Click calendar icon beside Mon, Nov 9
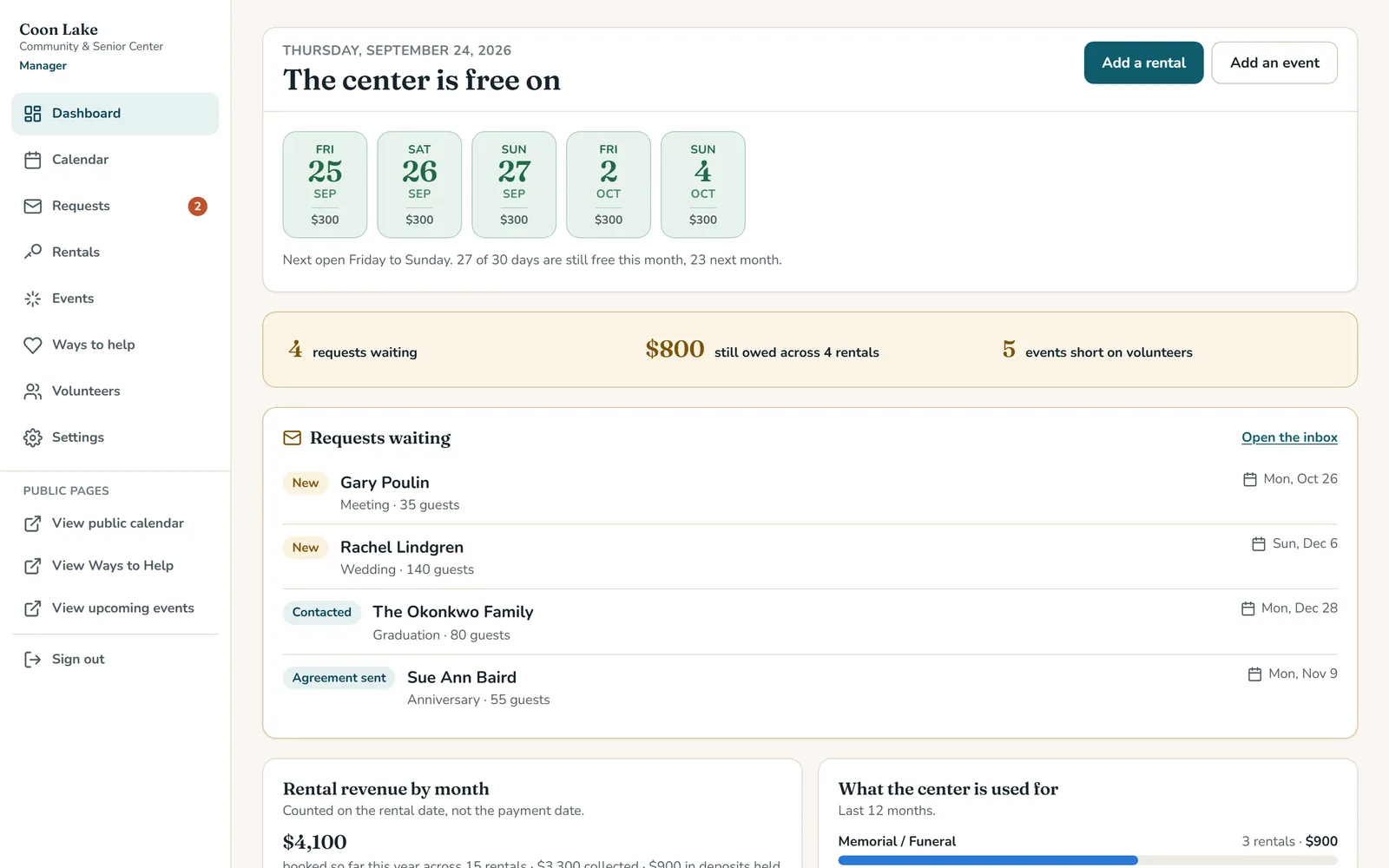 click(x=1255, y=674)
